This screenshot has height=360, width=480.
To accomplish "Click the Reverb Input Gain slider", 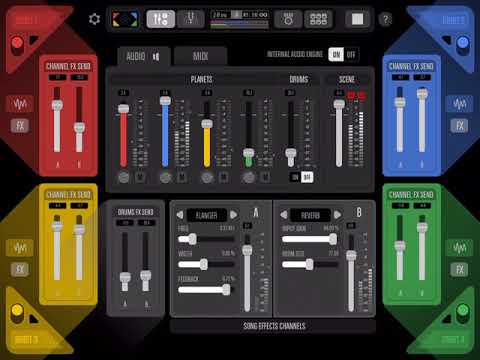I will point(310,239).
